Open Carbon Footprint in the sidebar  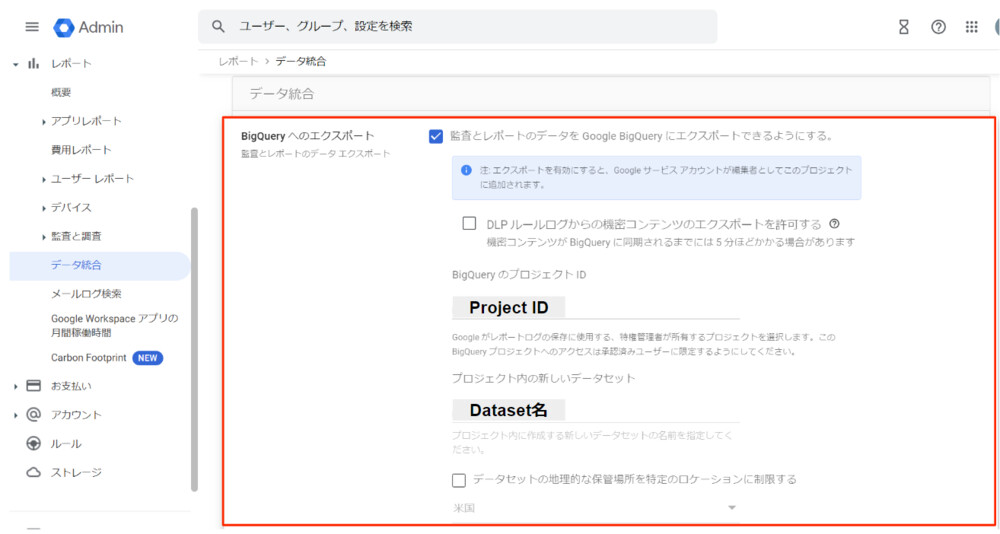coord(89,358)
